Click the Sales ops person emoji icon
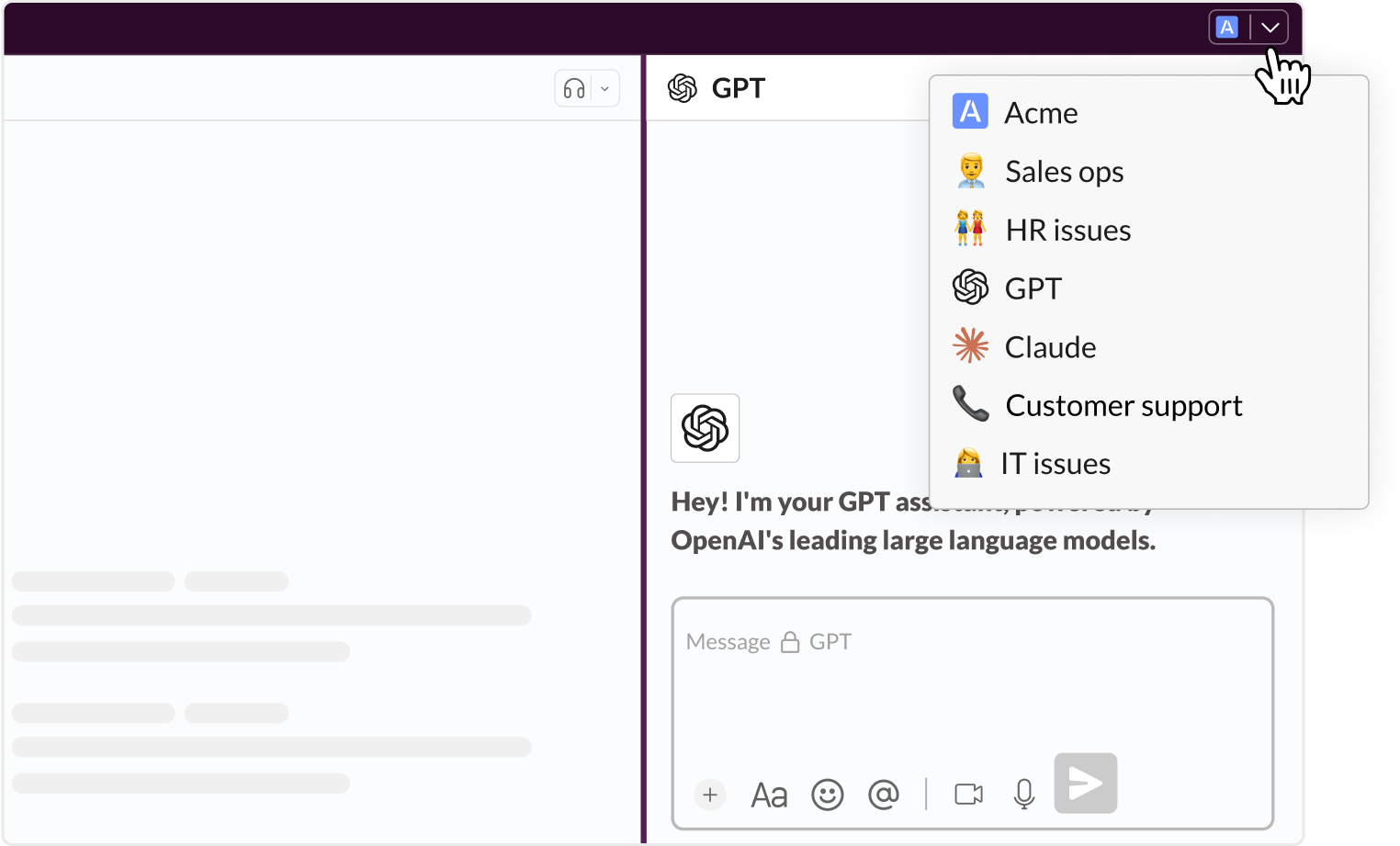The image size is (1400, 846). 971,171
